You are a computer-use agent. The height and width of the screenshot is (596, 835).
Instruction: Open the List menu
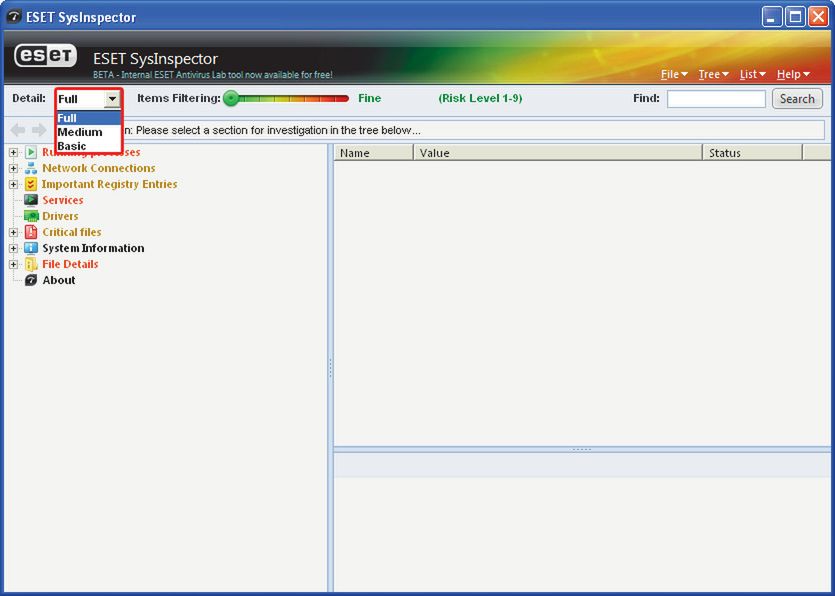point(752,74)
